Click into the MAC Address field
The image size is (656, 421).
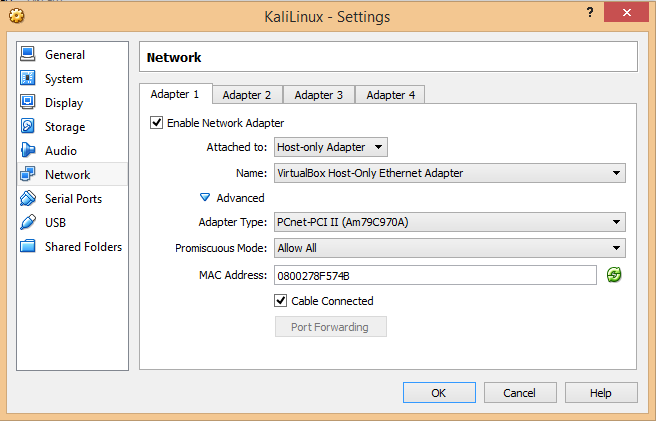(x=435, y=275)
